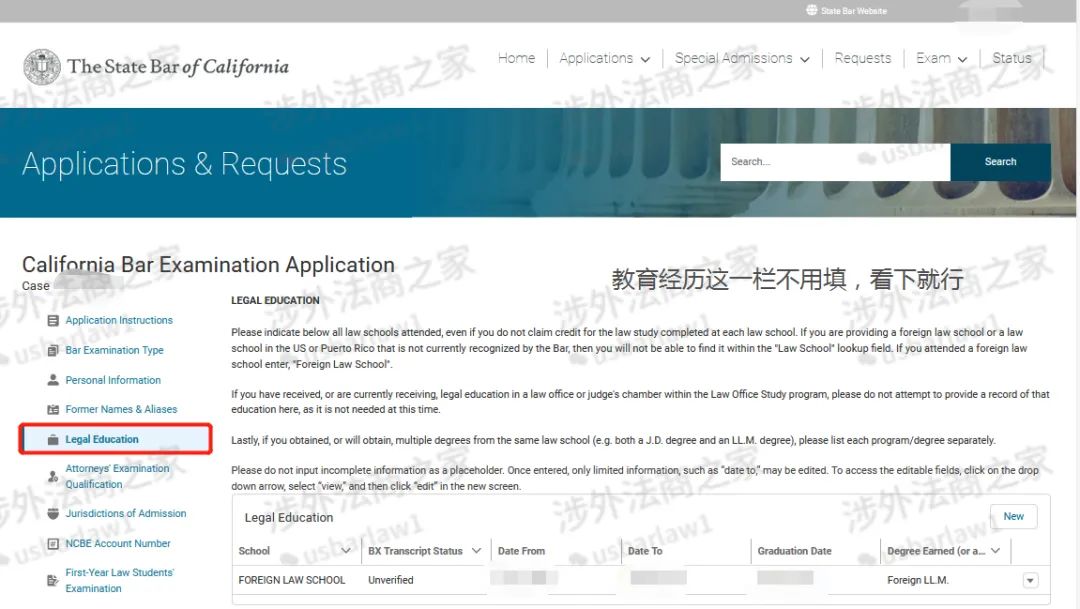Open row actions arrow for FOREIGN LAW SCHOOL
Screen dimensions: 1080x609
pyautogui.click(x=1030, y=581)
